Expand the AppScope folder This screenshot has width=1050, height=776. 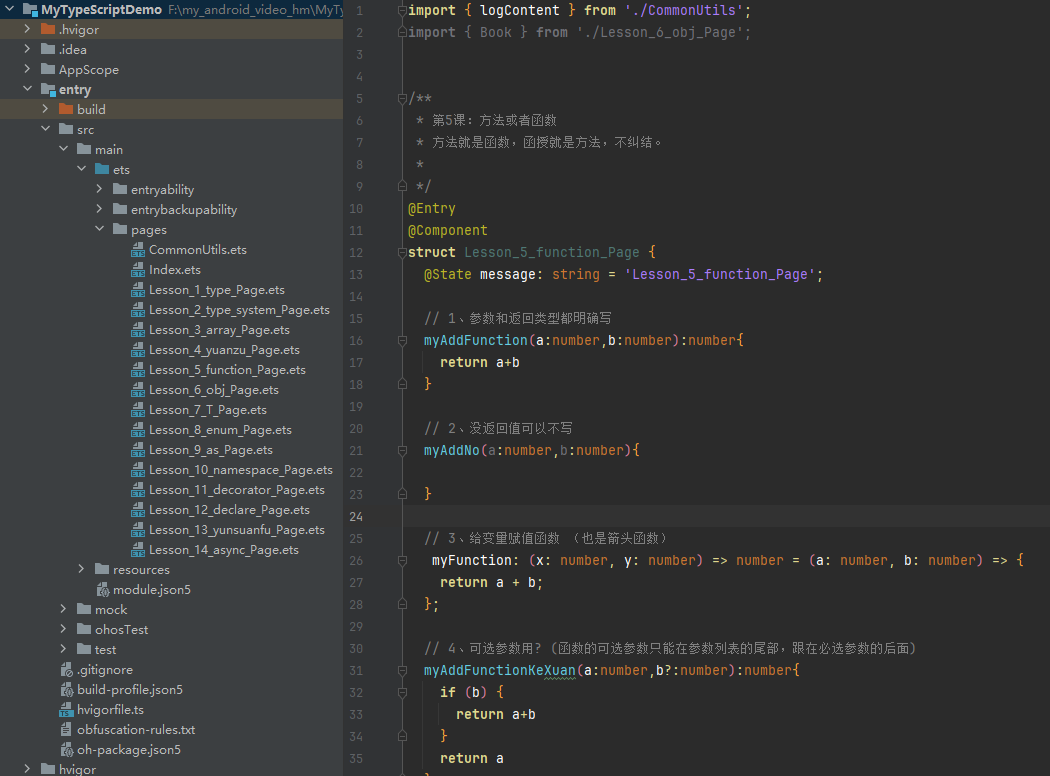pyautogui.click(x=27, y=69)
